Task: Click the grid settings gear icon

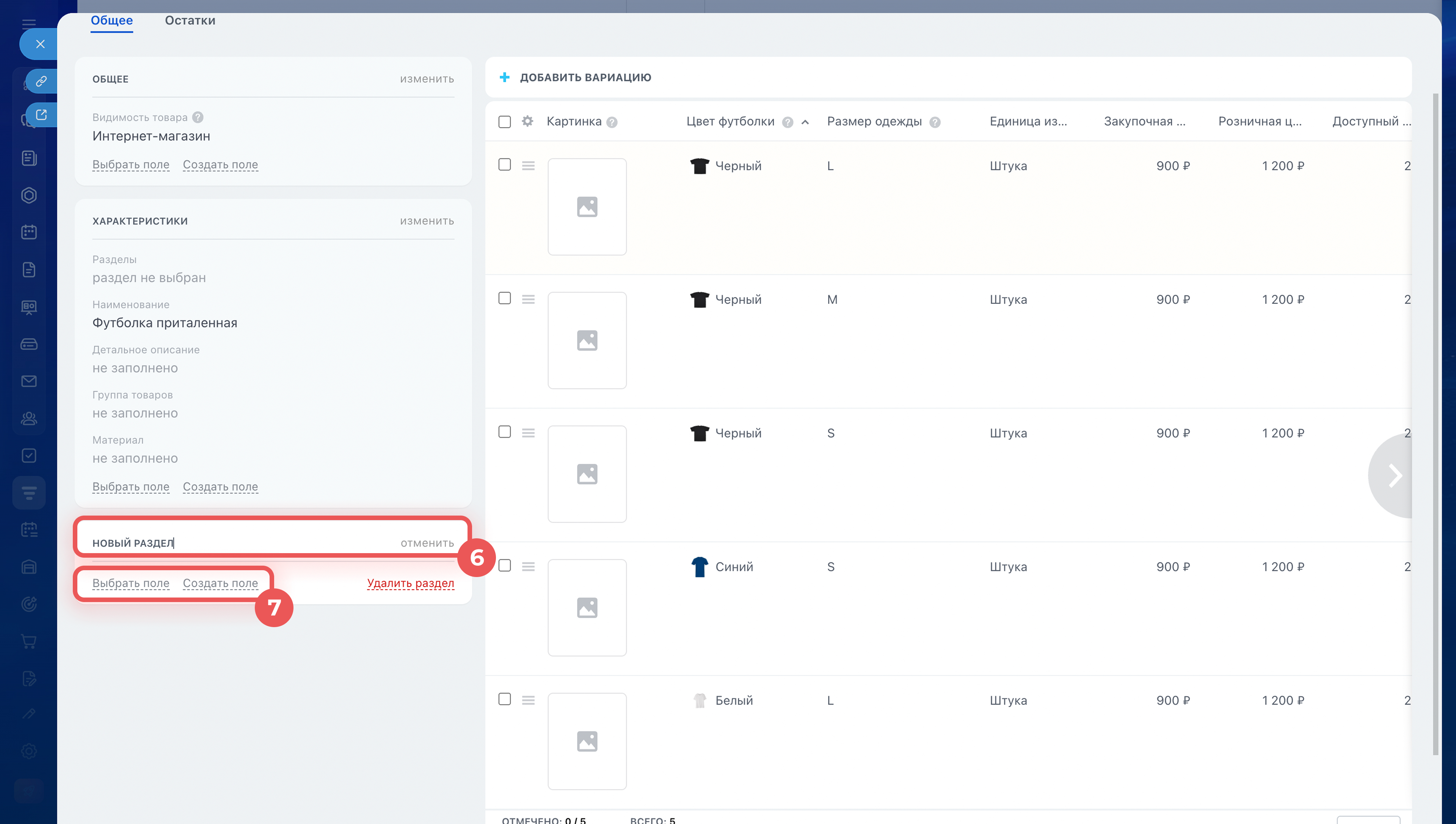Action: (x=527, y=121)
